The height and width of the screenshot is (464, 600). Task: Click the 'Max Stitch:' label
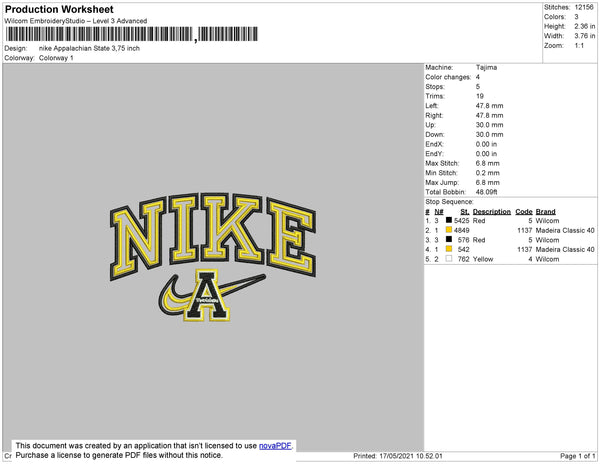tap(442, 163)
